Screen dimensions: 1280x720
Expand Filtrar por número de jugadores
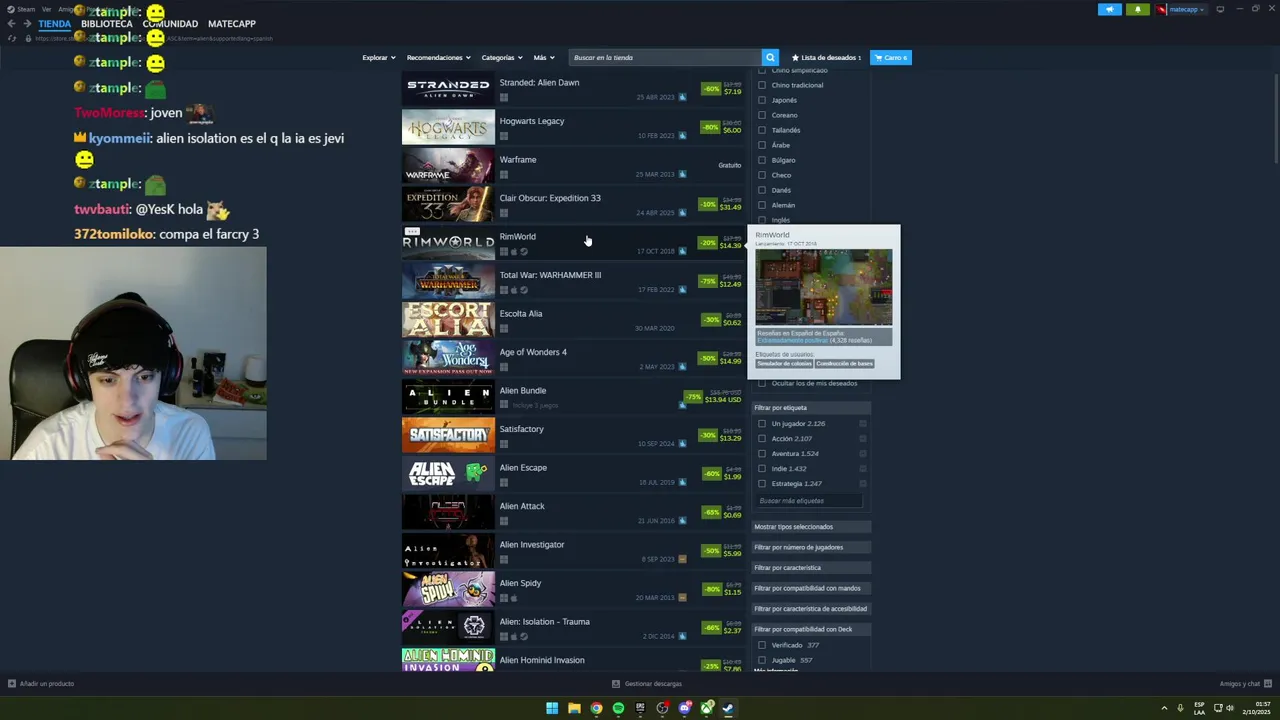point(811,547)
